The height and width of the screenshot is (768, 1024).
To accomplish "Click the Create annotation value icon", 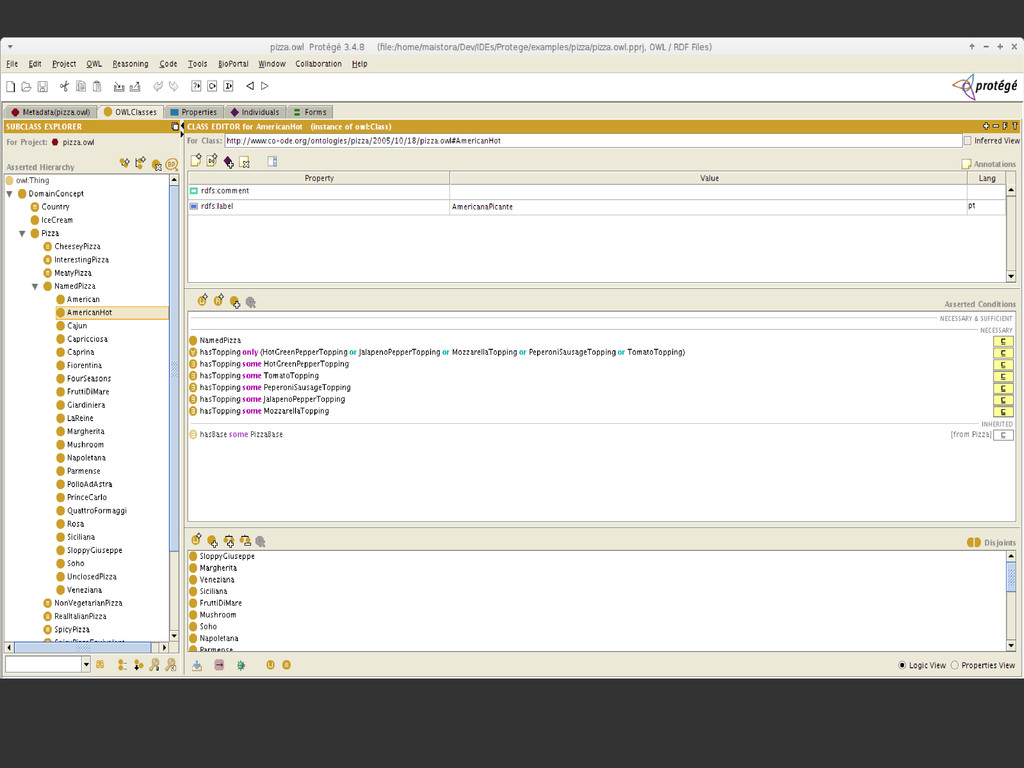I will click(195, 161).
